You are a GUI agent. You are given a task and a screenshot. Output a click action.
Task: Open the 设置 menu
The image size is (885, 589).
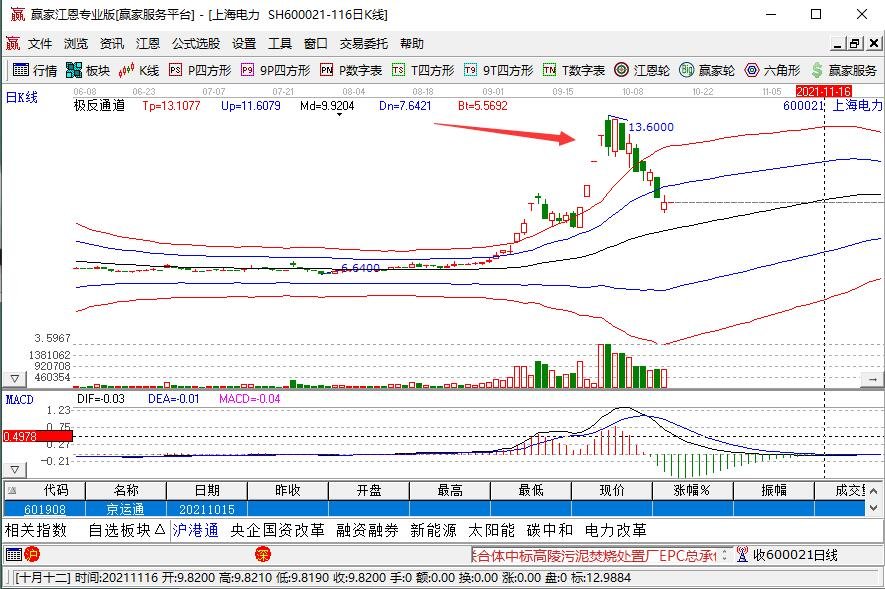coord(244,43)
